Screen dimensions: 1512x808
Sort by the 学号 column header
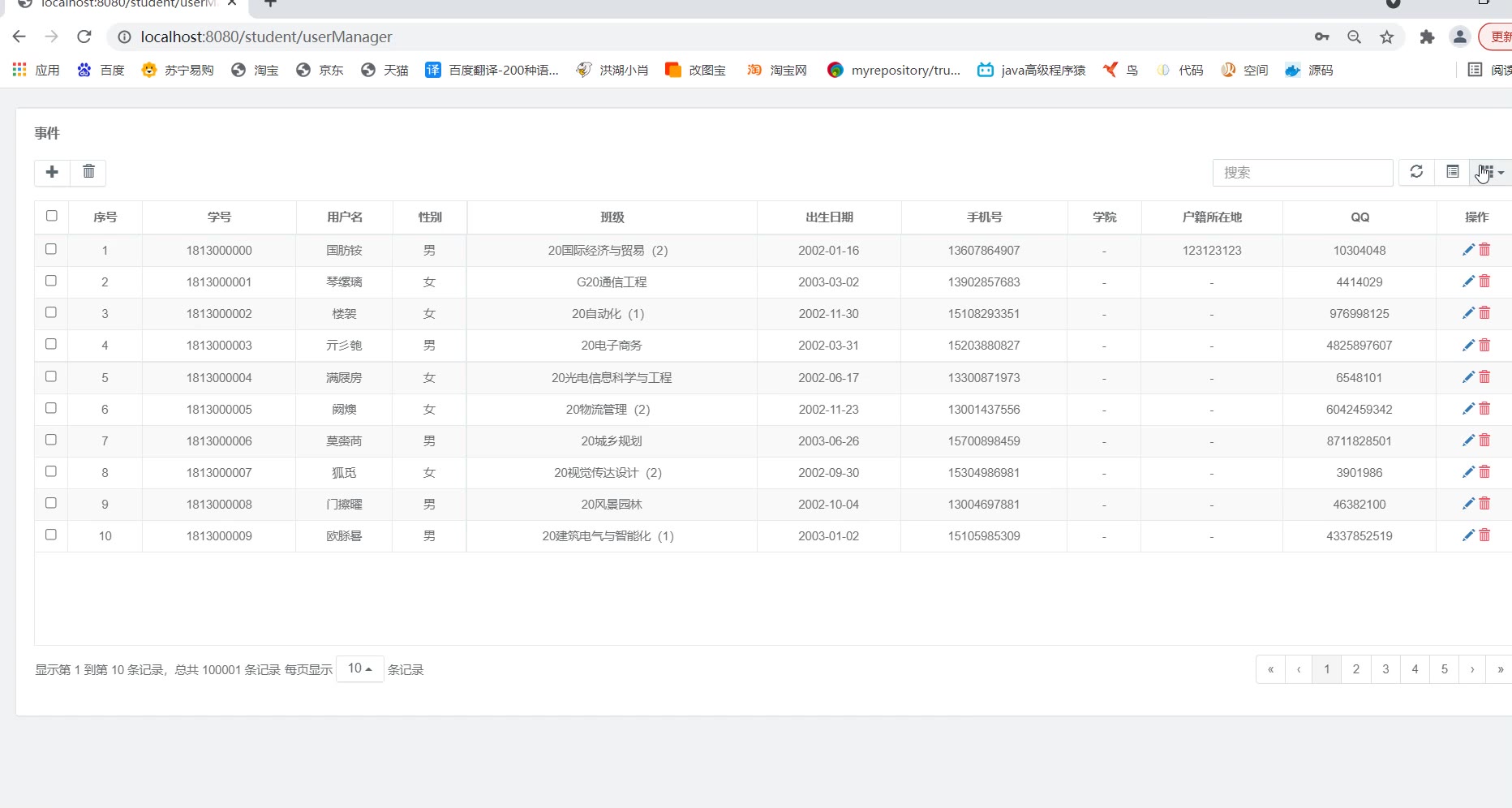click(219, 217)
